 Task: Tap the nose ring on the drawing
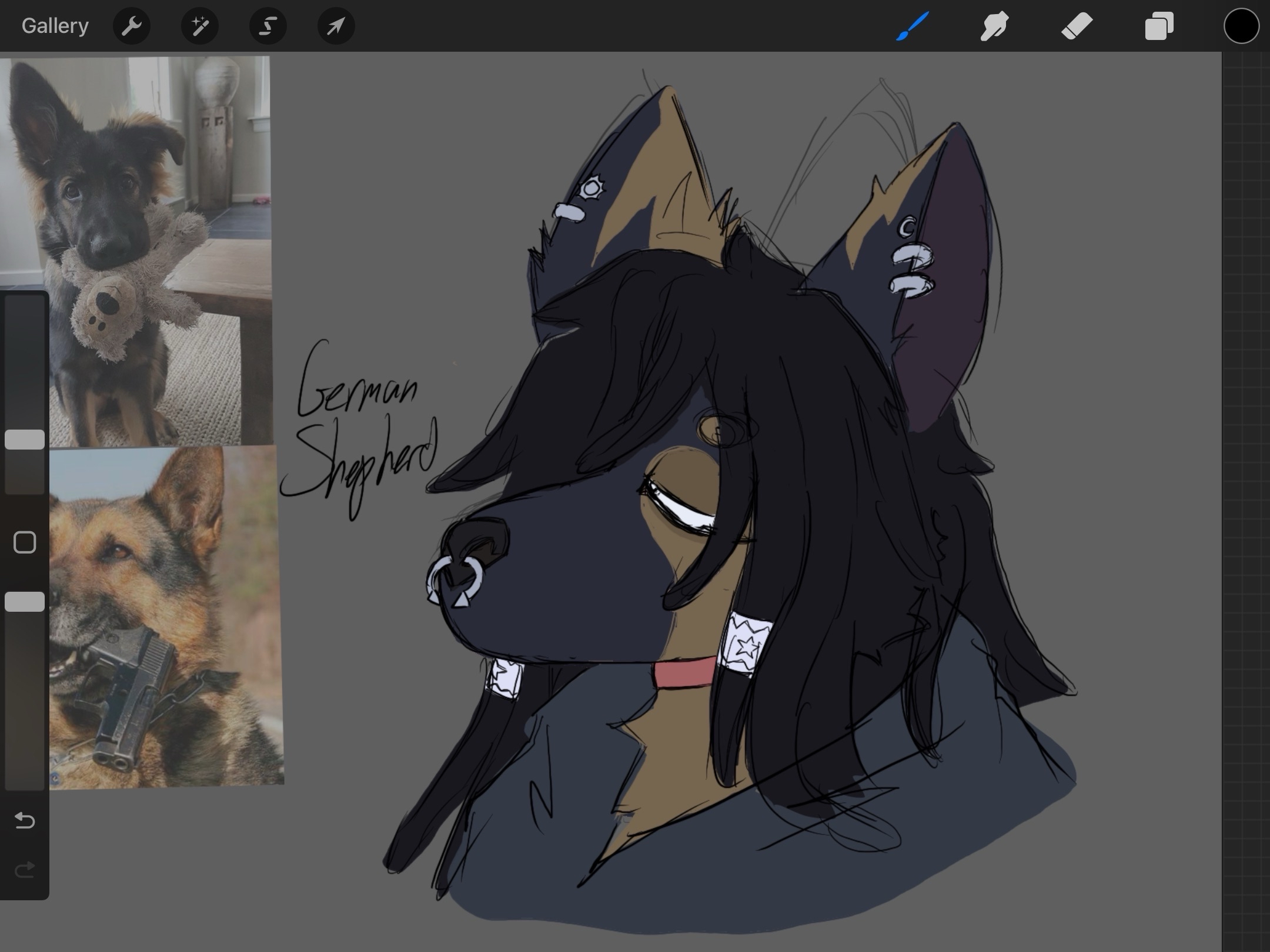tap(454, 579)
